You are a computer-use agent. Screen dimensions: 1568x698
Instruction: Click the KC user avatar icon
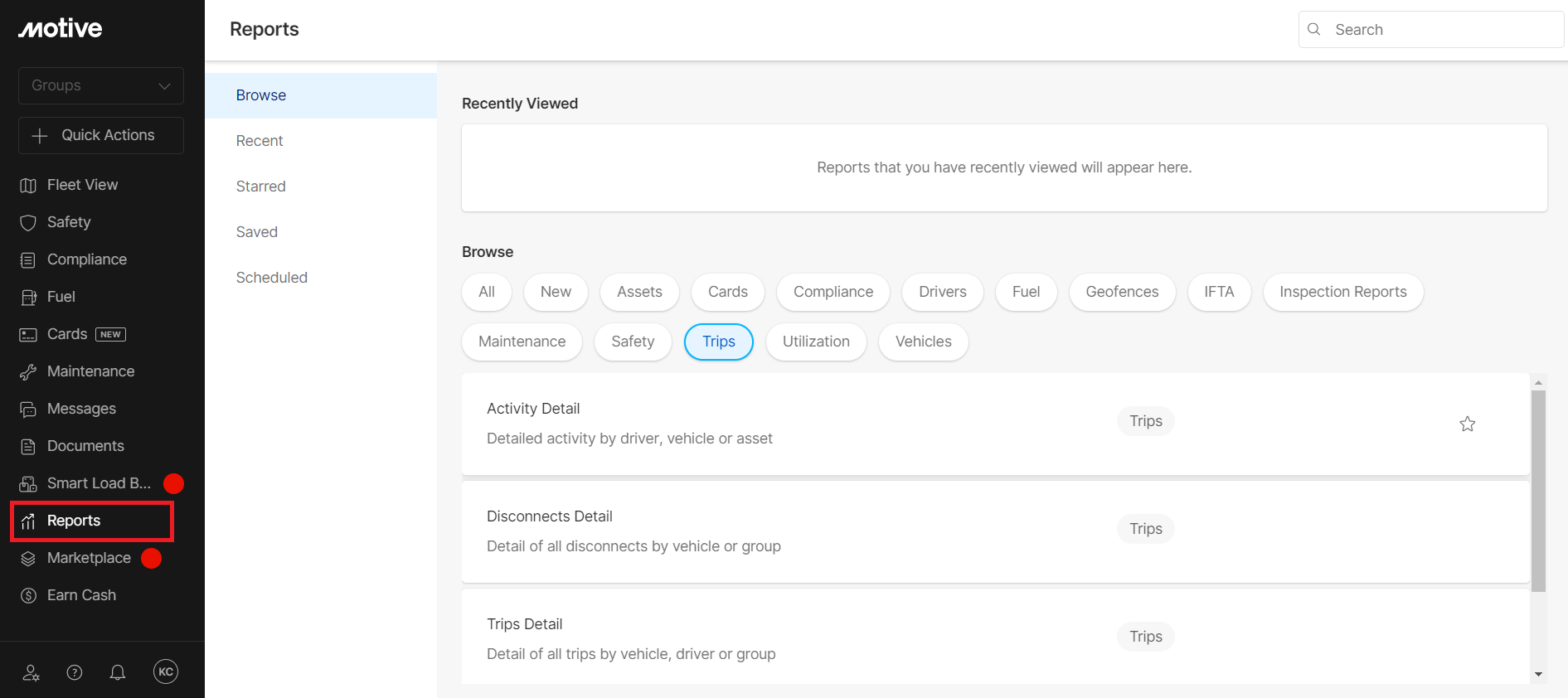point(166,672)
